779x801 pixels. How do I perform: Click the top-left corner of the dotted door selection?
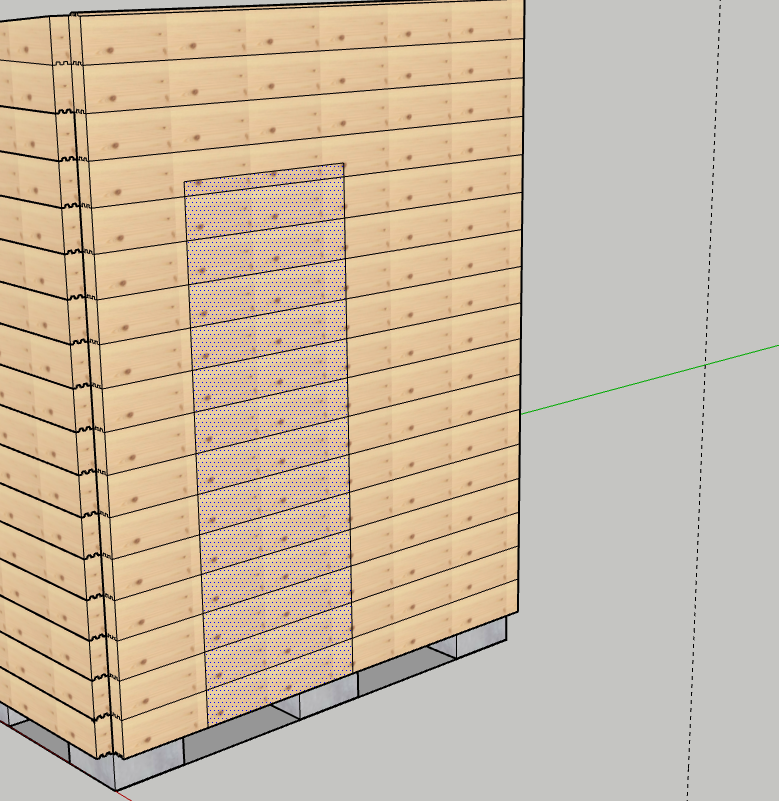pos(185,182)
